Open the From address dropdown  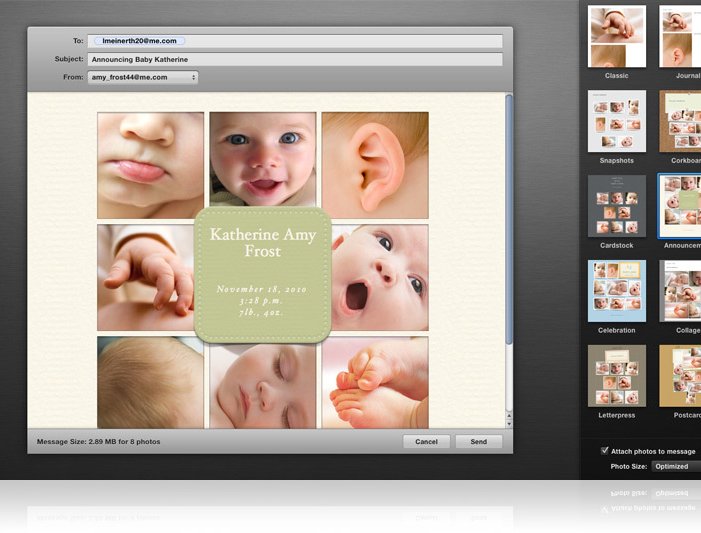tap(143, 77)
